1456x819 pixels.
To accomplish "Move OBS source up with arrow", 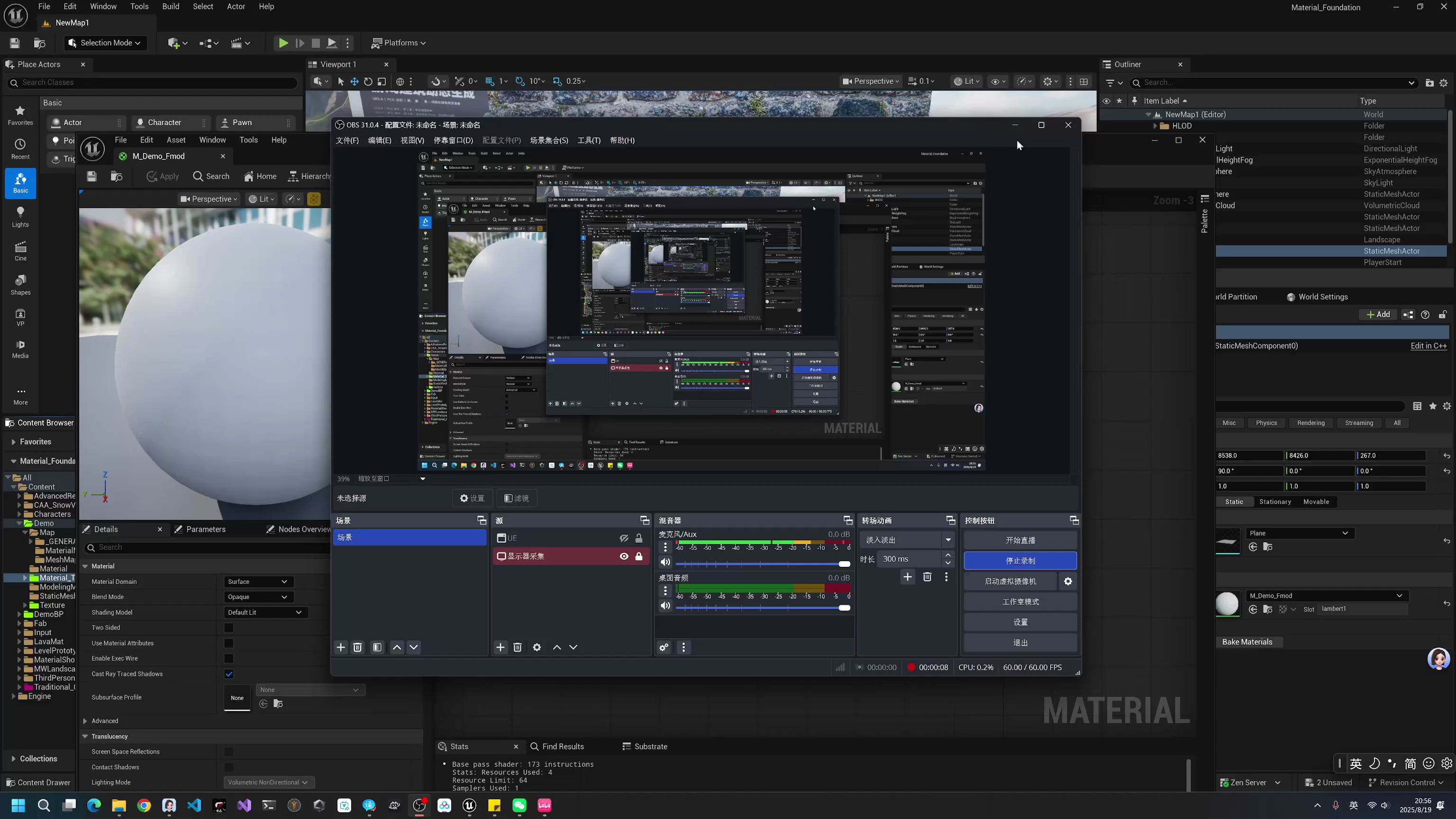I will click(557, 647).
